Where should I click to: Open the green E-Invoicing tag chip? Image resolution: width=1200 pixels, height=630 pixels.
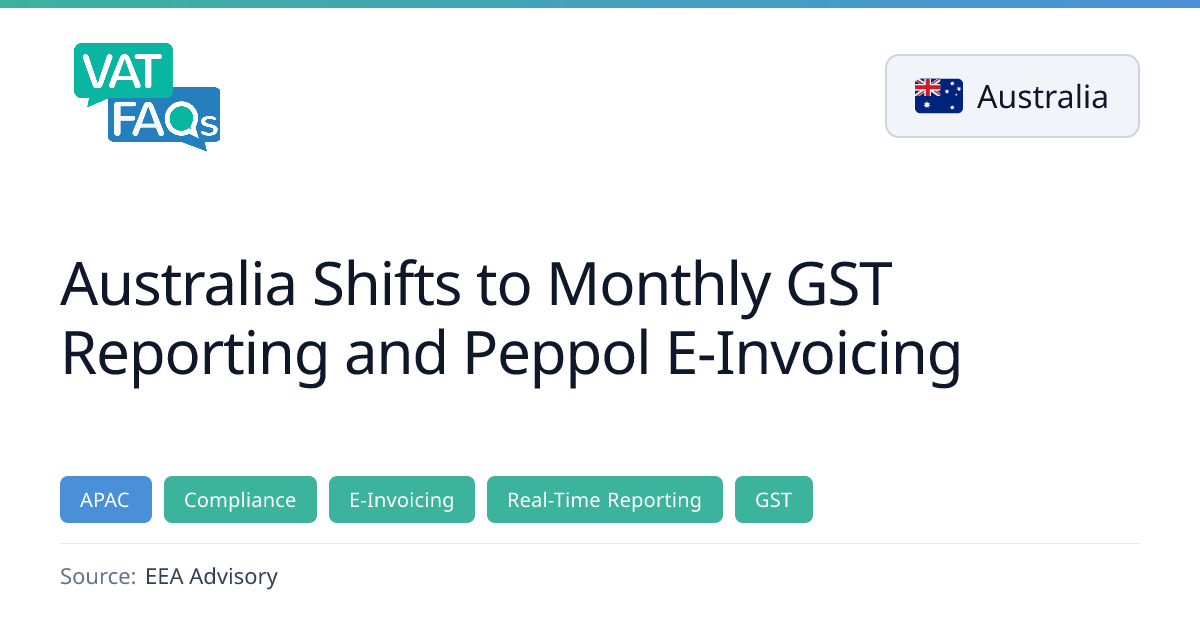coord(401,499)
